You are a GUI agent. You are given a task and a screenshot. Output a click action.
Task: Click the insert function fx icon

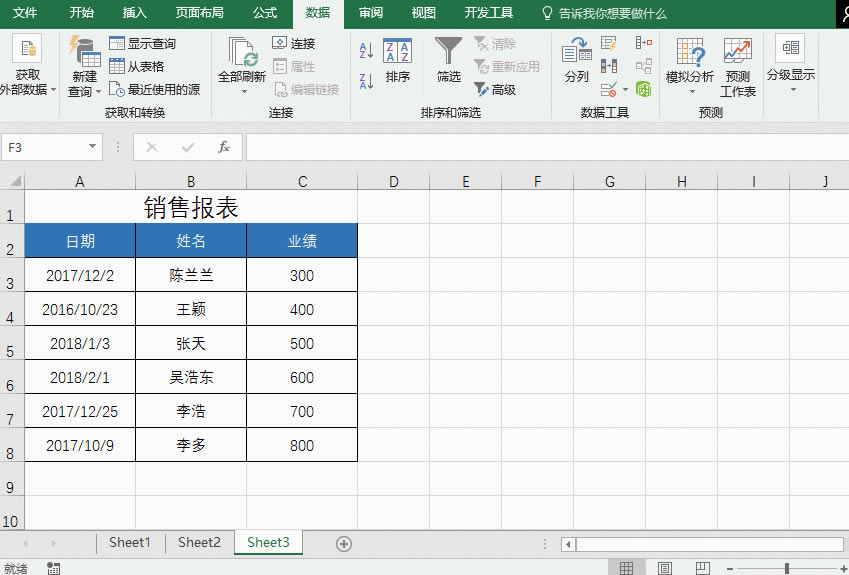(224, 147)
